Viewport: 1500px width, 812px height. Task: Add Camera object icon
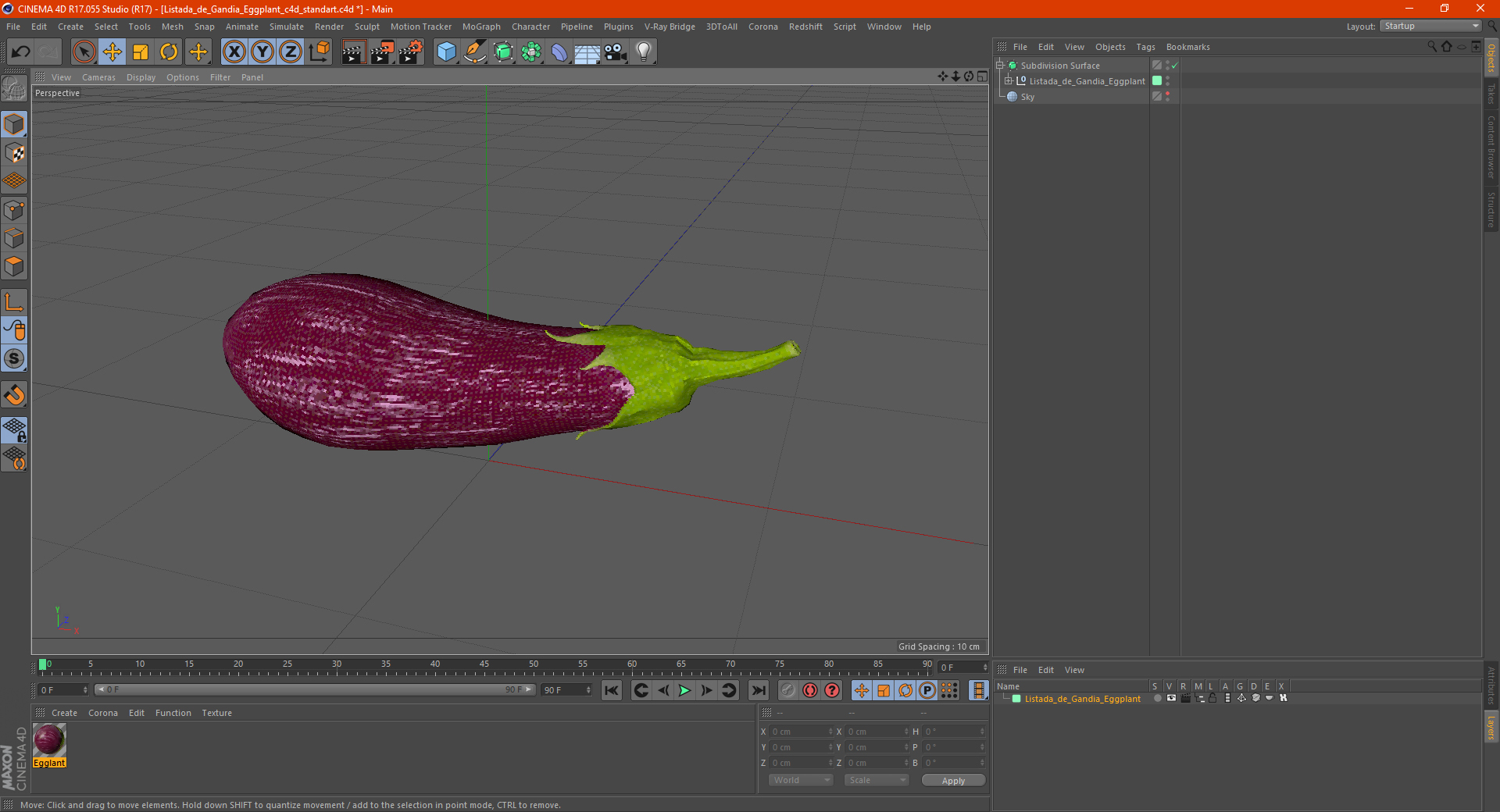616,52
